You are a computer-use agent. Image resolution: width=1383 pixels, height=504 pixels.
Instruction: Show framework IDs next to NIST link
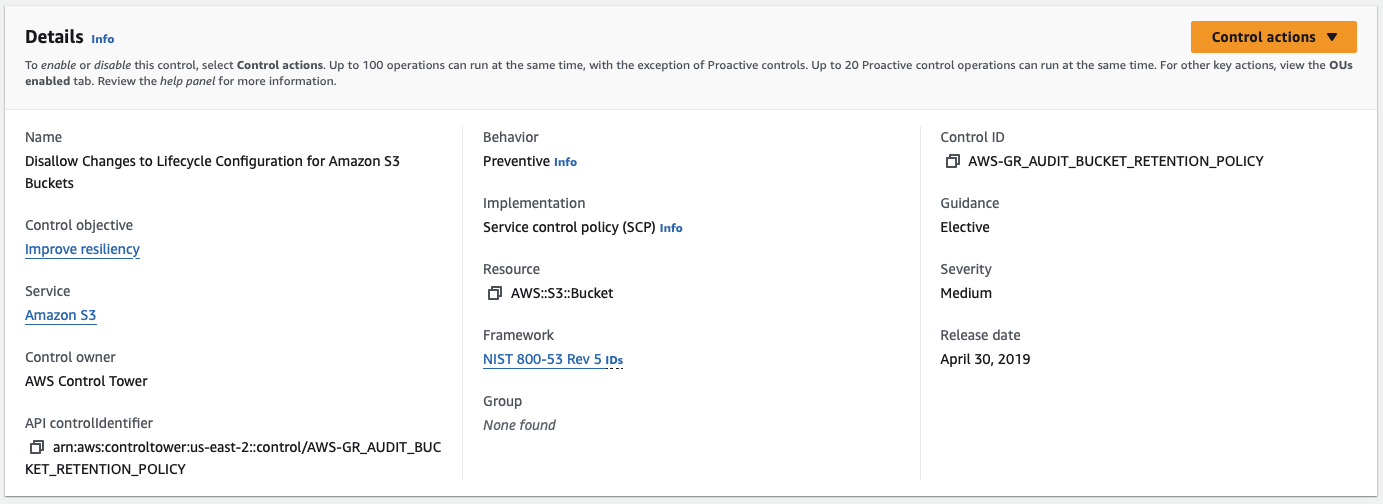(614, 360)
